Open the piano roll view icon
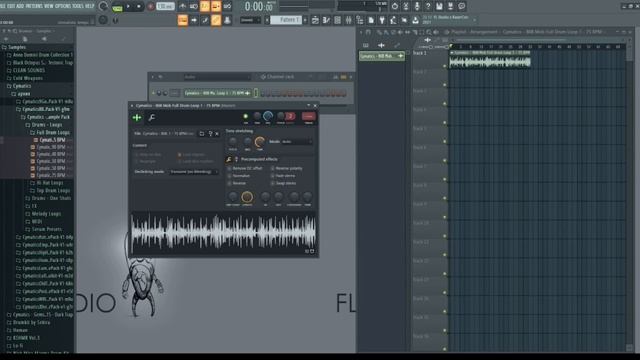Image resolution: width=640 pixels, height=360 pixels. tap(327, 20)
